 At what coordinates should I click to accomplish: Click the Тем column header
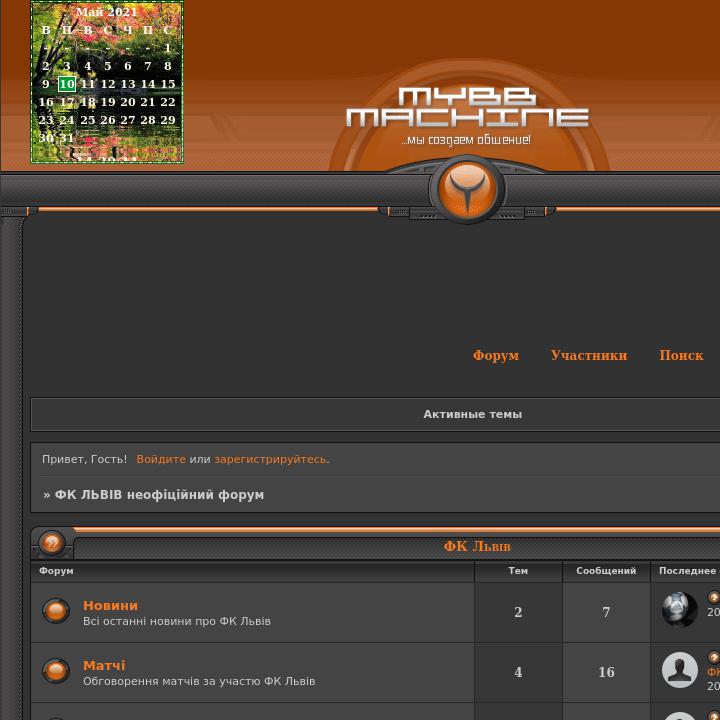coord(518,571)
